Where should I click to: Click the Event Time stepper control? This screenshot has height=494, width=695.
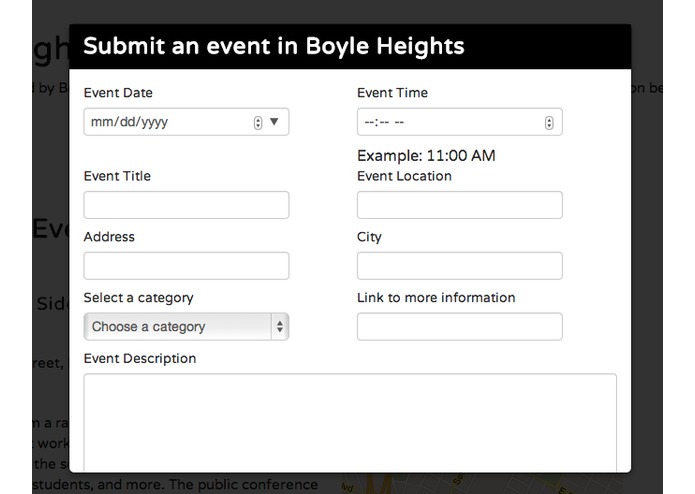(549, 122)
